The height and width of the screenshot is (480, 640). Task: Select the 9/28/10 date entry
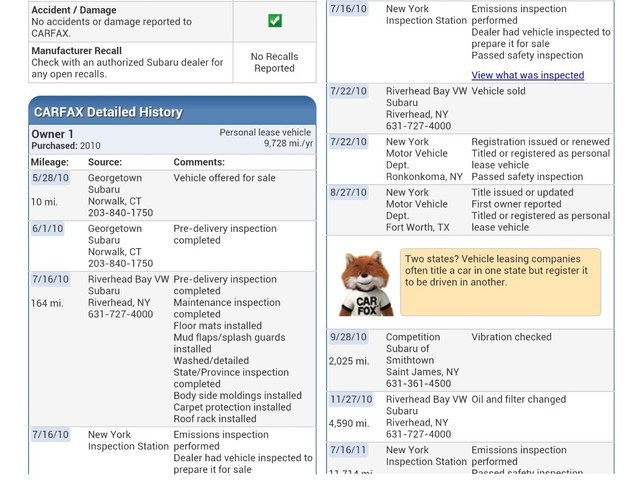[x=348, y=337]
